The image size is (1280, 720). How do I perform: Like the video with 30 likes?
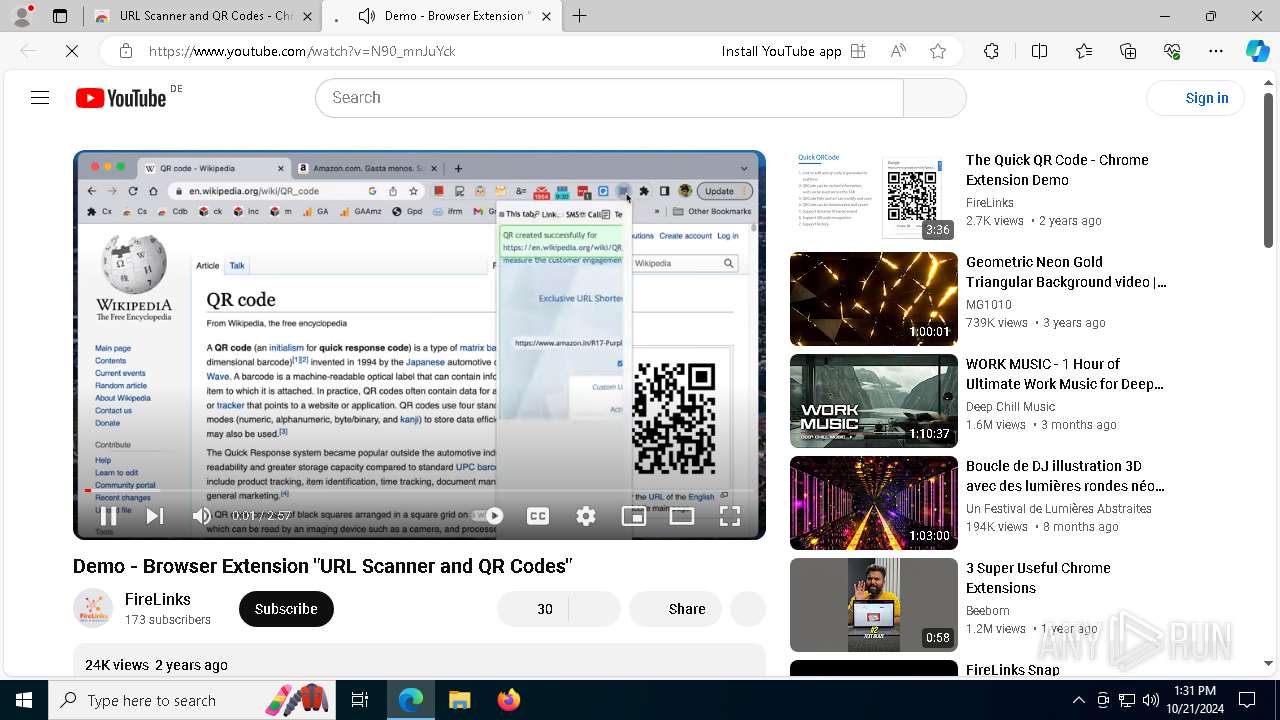coord(533,609)
